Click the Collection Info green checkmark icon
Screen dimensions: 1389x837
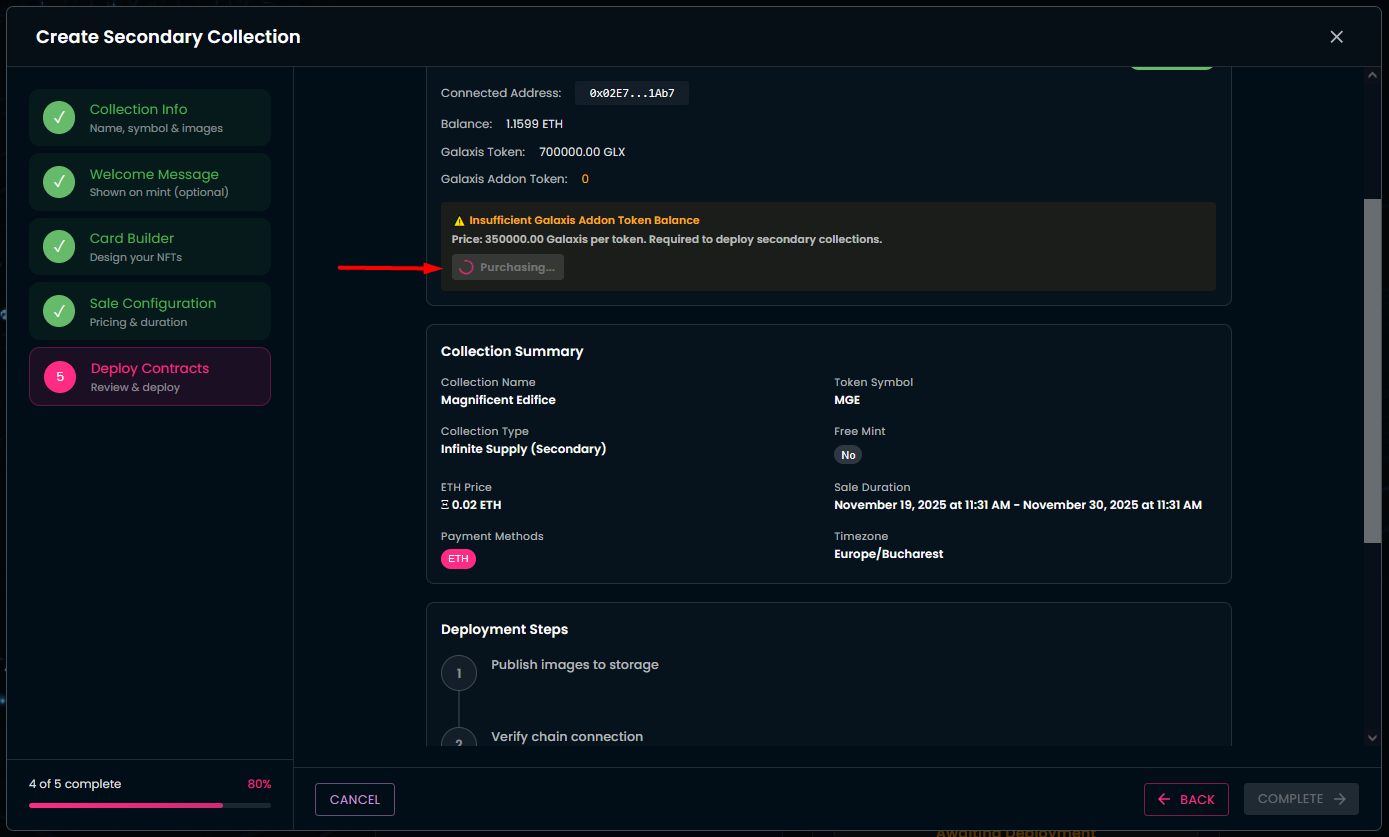click(x=59, y=118)
